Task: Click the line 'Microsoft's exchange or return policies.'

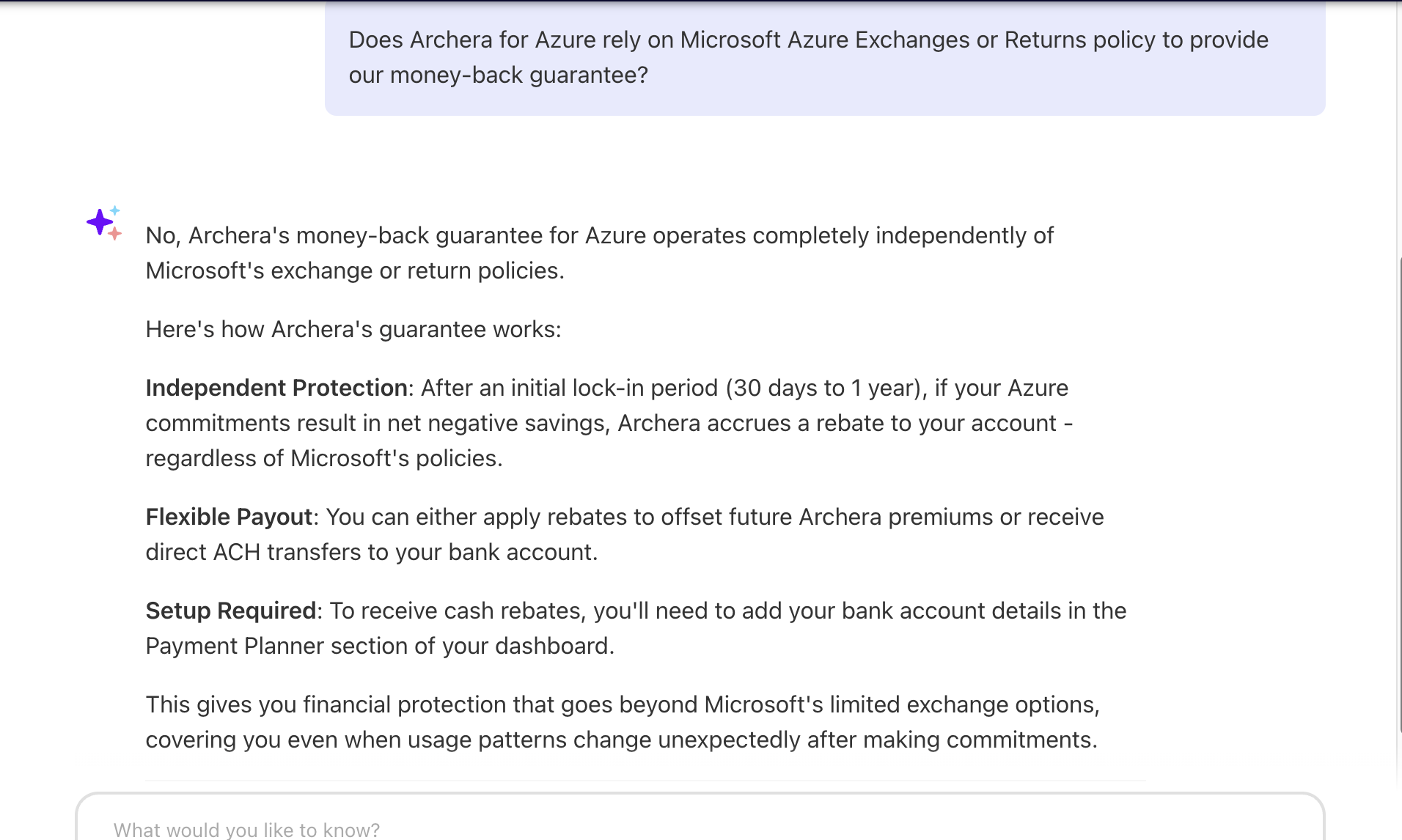Action: click(x=355, y=270)
